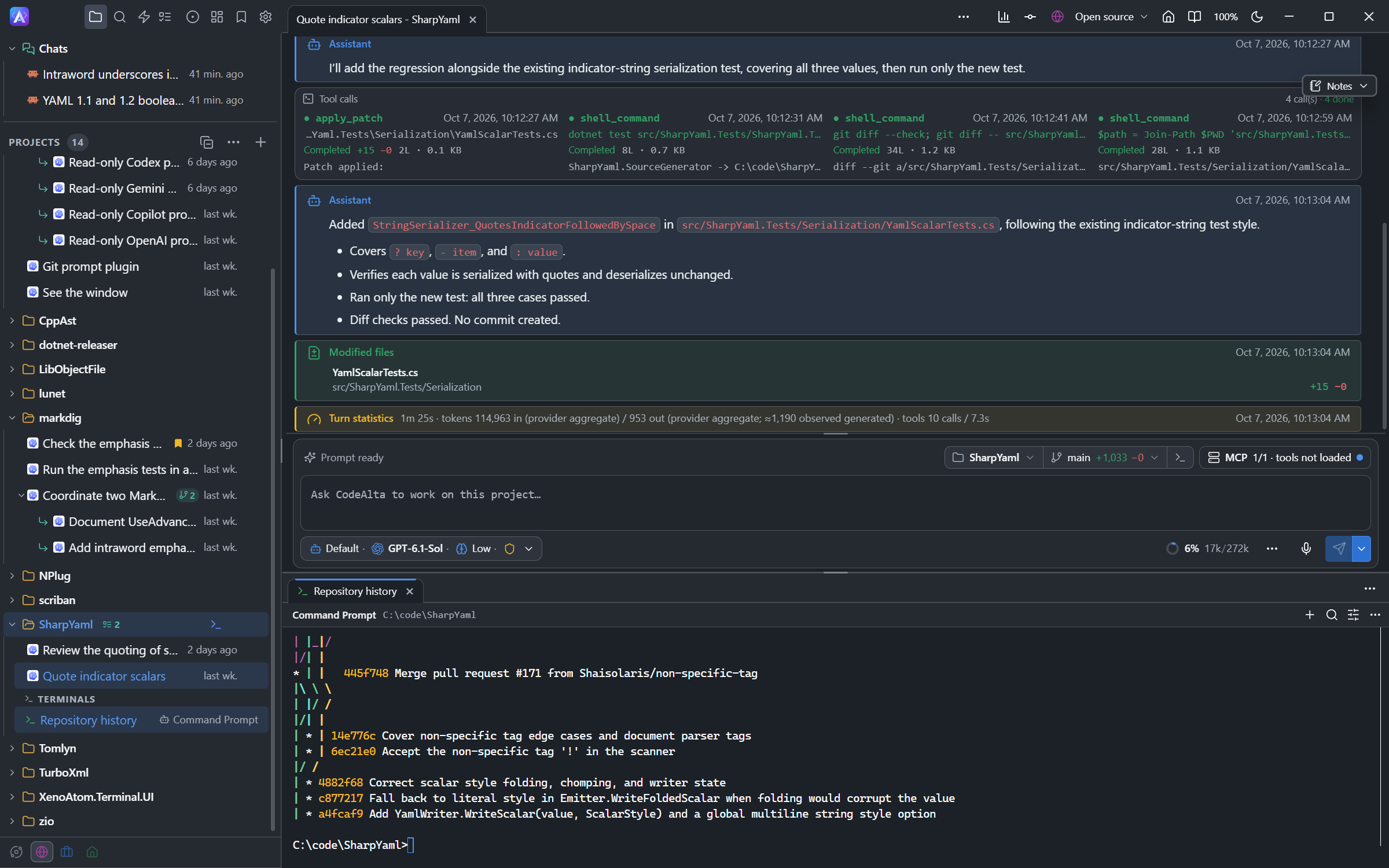Open the send options dropdown arrow
The width and height of the screenshot is (1389, 868).
1361,549
